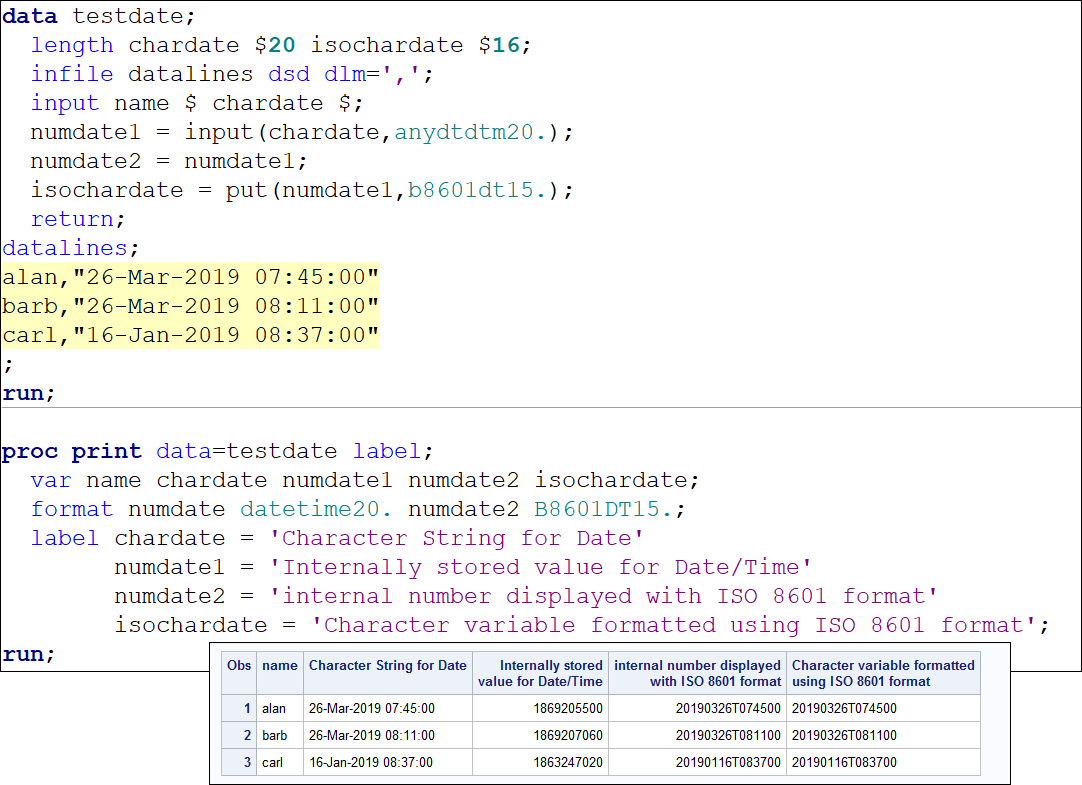Click the infile datalines dsd statement
Screen dimensions: 1082x785
pyautogui.click(x=232, y=74)
